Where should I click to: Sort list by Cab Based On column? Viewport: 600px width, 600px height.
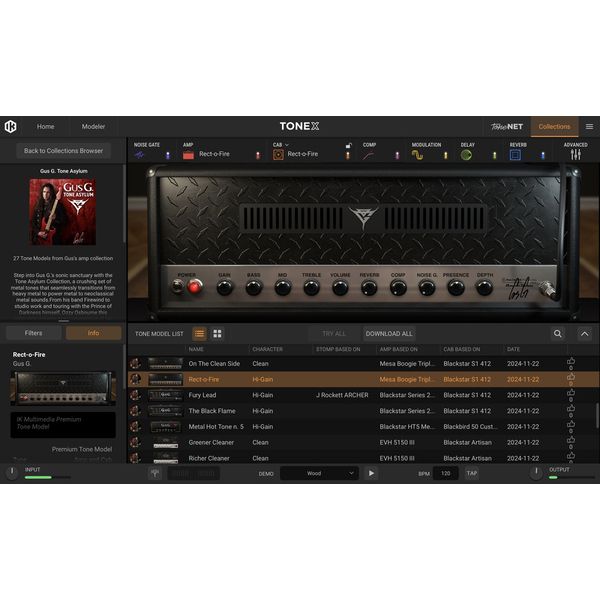tap(461, 349)
